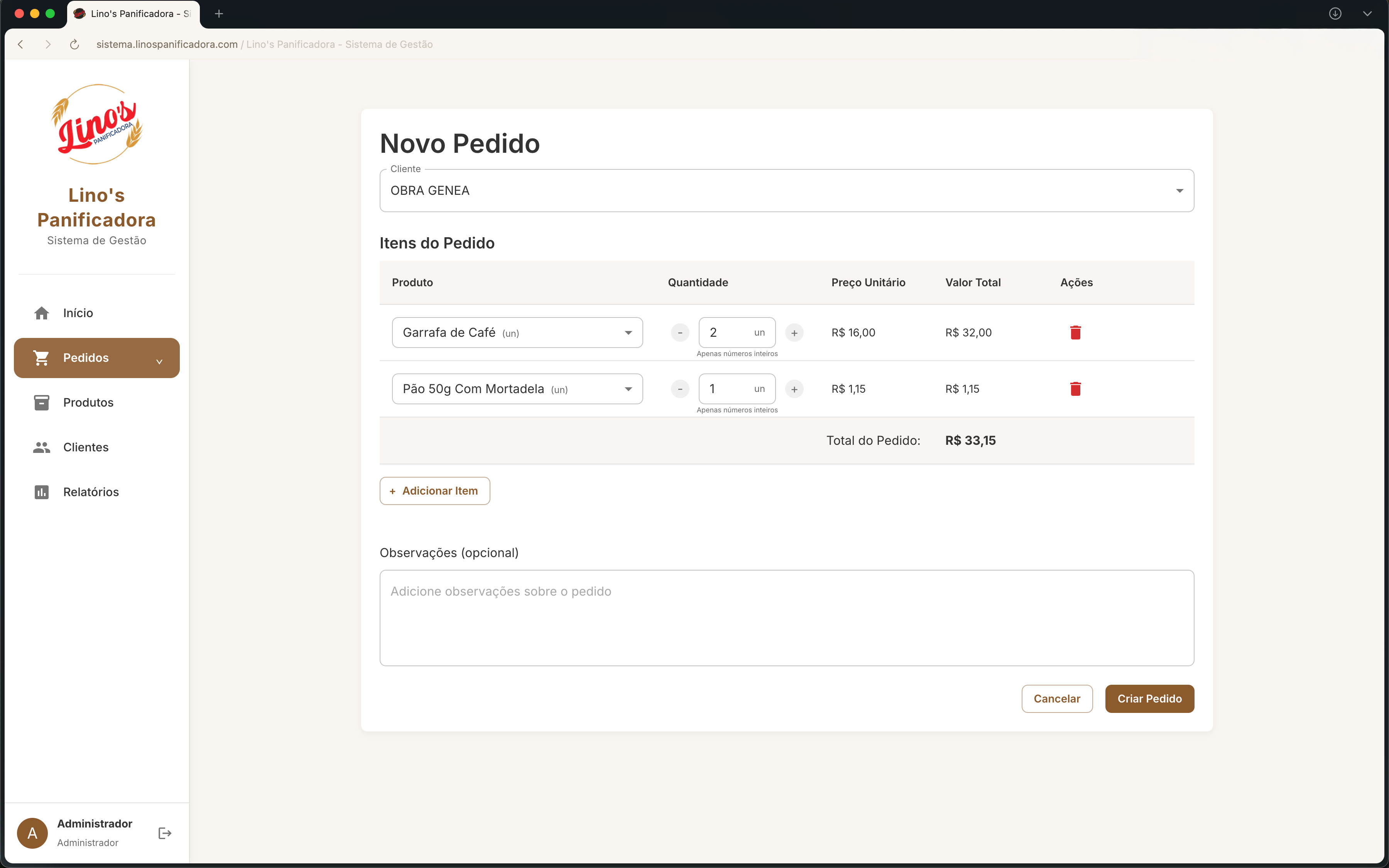Go to Início in sidebar
This screenshot has width=1389, height=868.
pyautogui.click(x=96, y=313)
